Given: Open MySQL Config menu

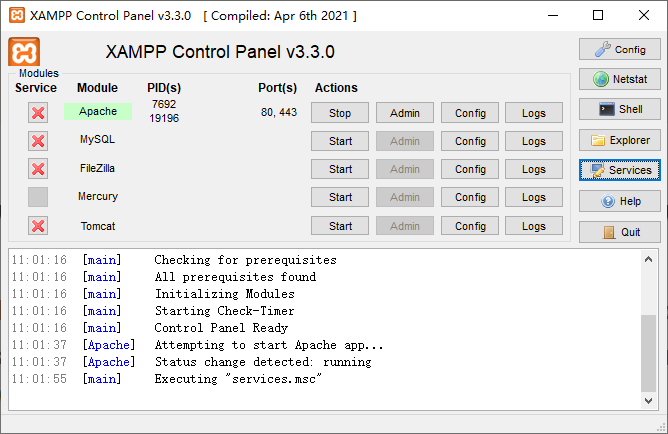Looking at the screenshot, I should pos(470,141).
